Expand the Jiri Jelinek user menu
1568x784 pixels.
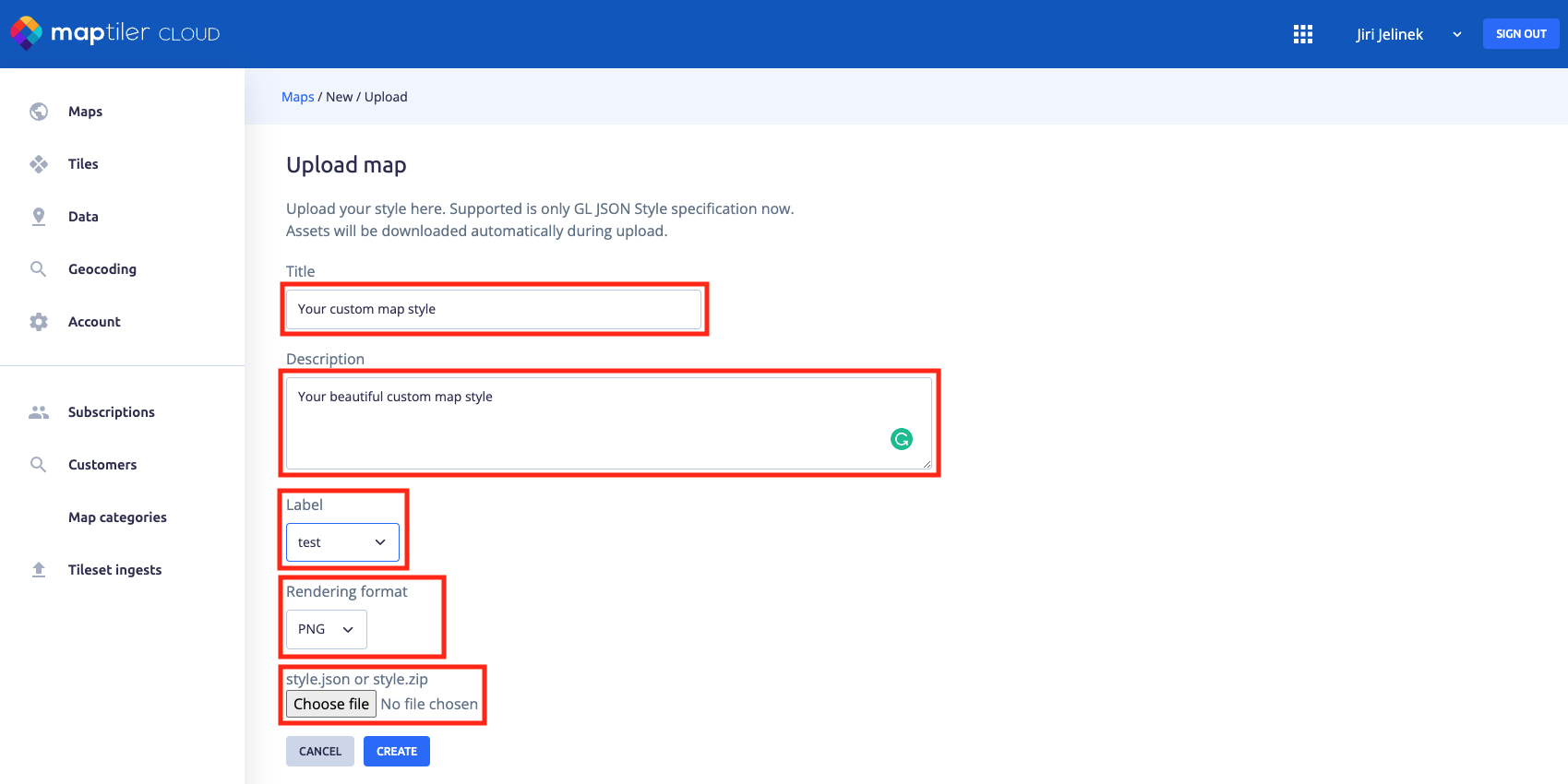pyautogui.click(x=1407, y=34)
